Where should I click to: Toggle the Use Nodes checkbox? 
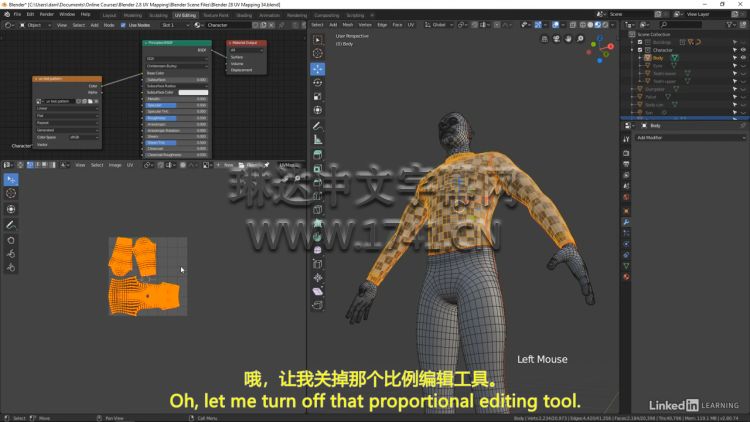123,25
